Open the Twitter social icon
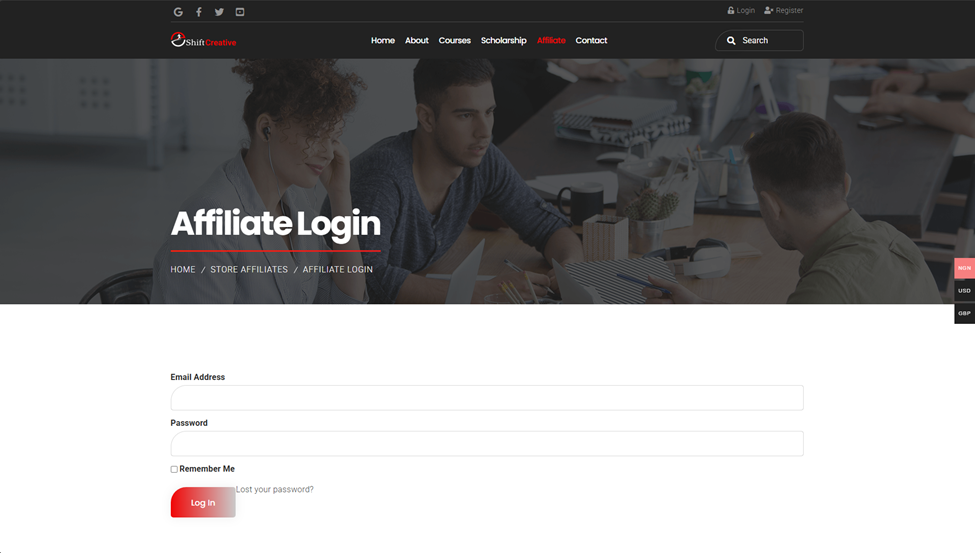 [x=219, y=12]
